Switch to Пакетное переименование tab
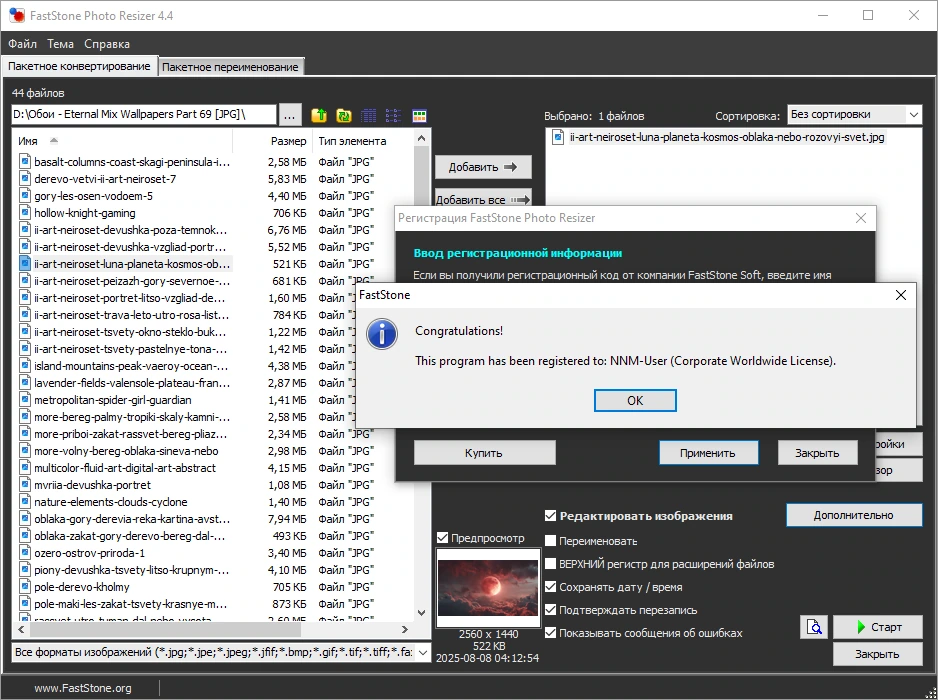Image resolution: width=938 pixels, height=700 pixels. pyautogui.click(x=230, y=67)
